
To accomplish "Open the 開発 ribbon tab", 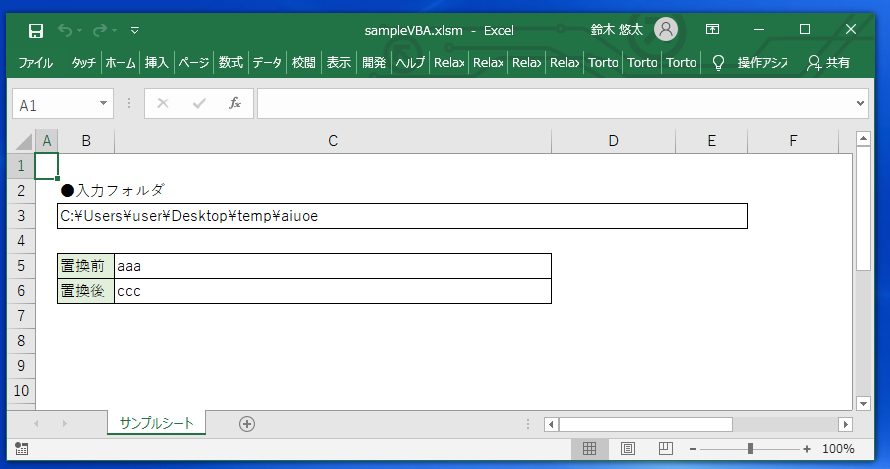I will [374, 62].
